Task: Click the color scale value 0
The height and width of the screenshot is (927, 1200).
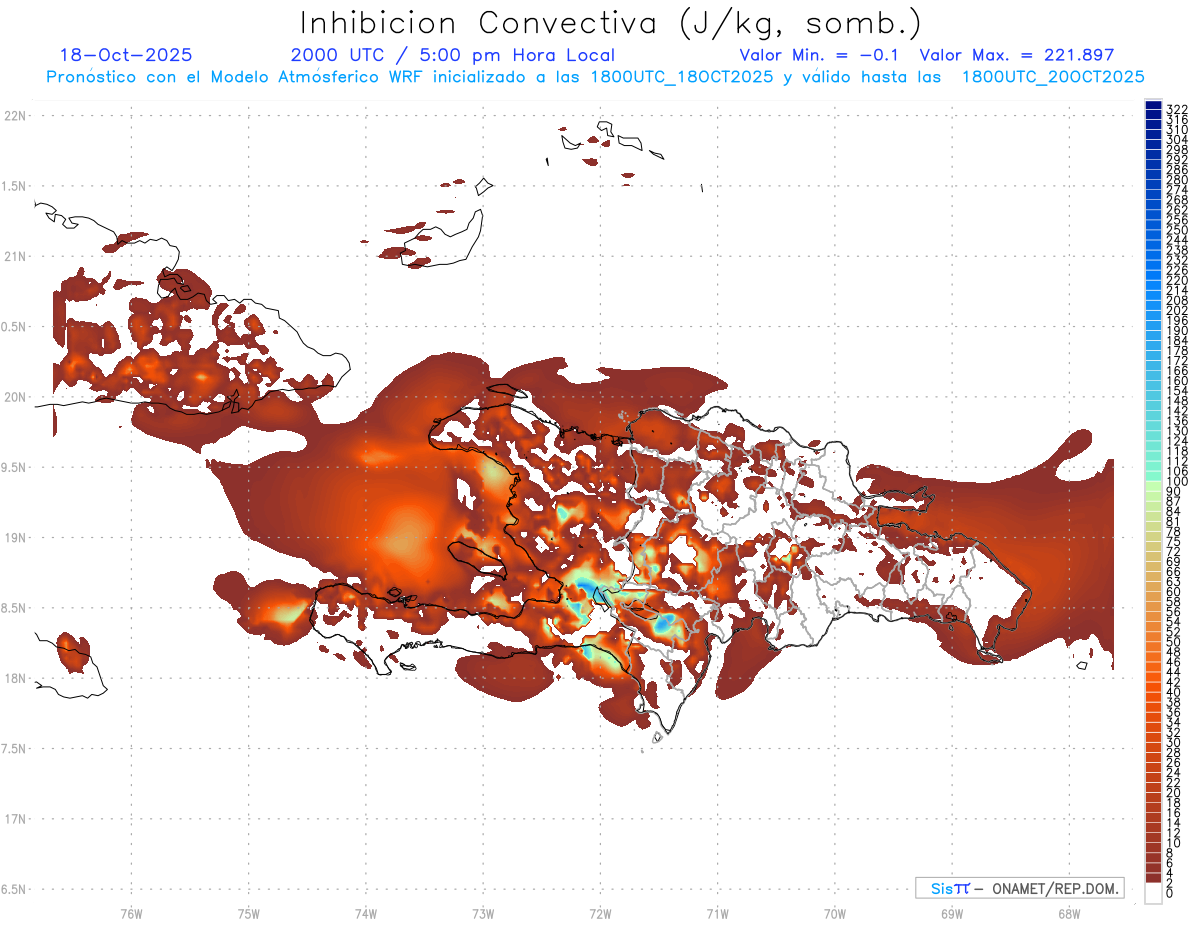Action: click(1171, 893)
